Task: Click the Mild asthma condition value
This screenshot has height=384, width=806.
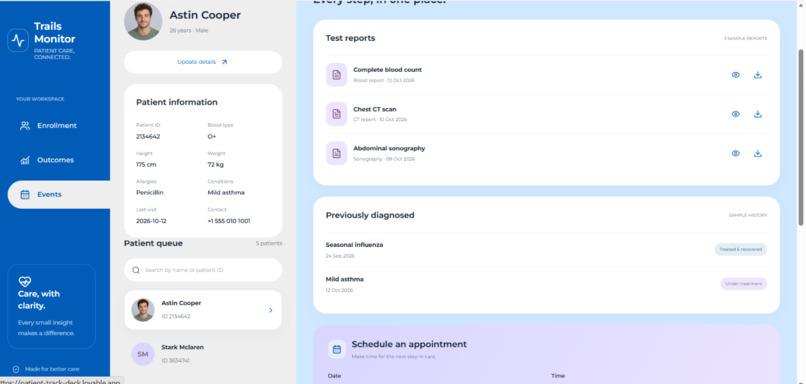Action: point(226,193)
